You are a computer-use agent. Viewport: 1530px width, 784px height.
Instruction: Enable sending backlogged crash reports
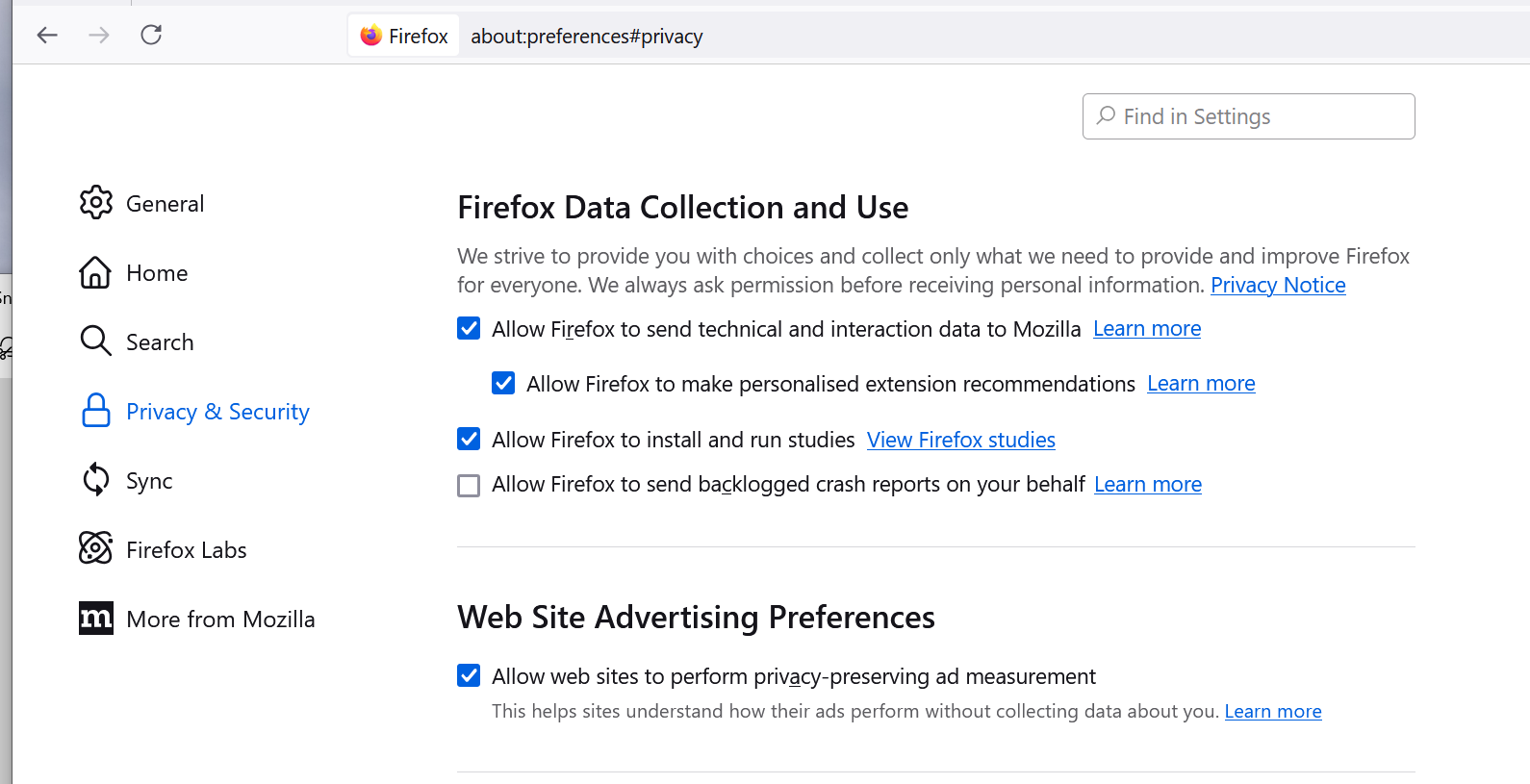[x=469, y=485]
